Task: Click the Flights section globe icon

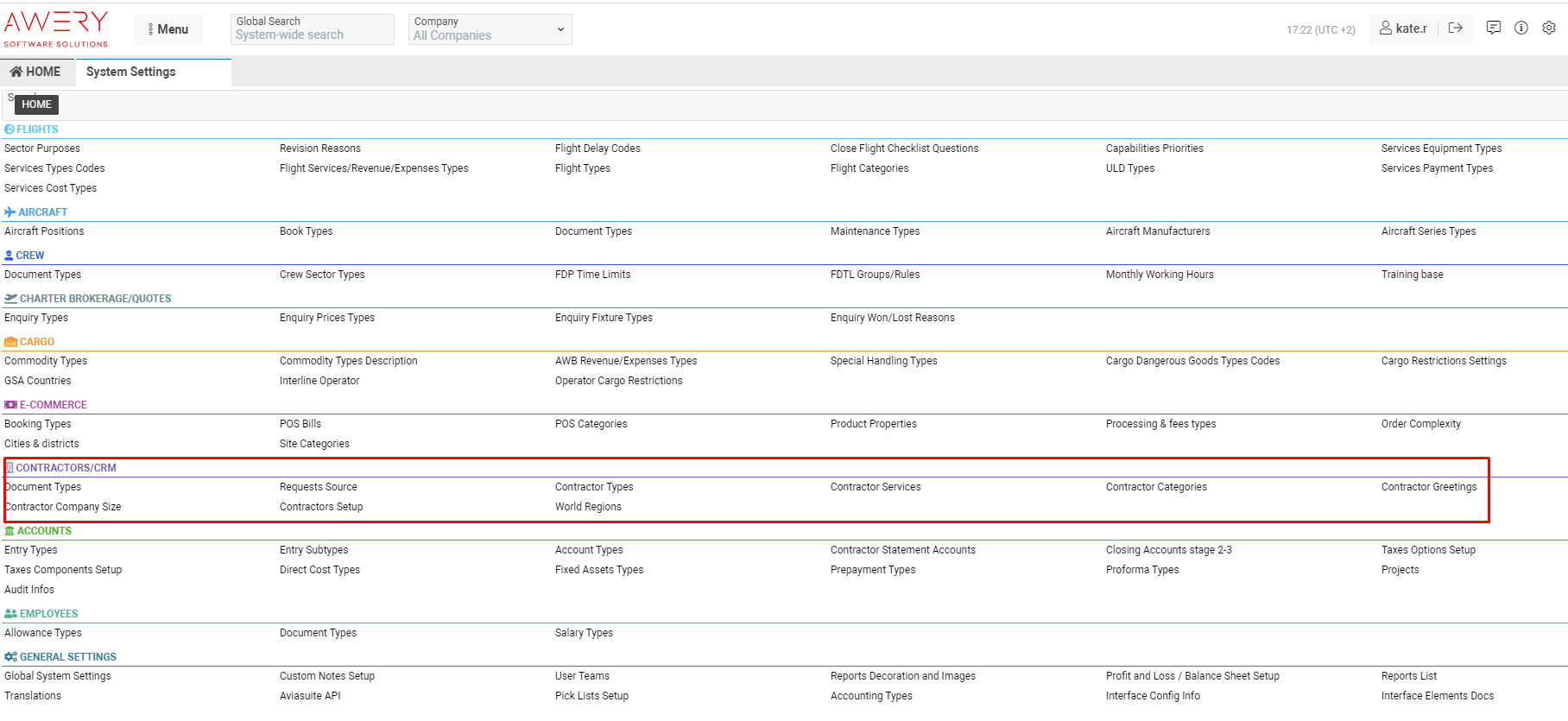Action: (x=9, y=130)
